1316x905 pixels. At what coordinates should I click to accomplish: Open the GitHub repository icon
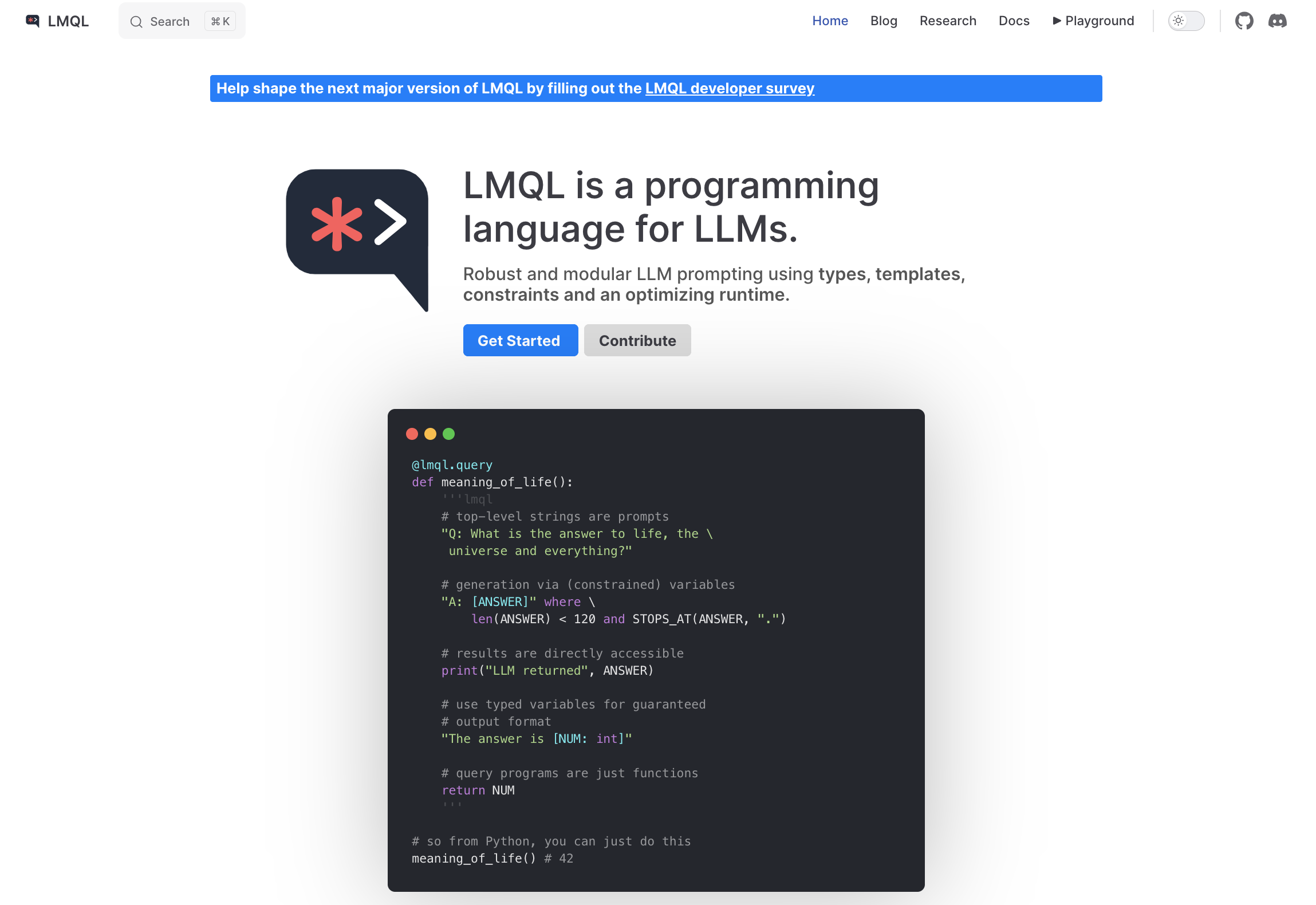[1244, 21]
